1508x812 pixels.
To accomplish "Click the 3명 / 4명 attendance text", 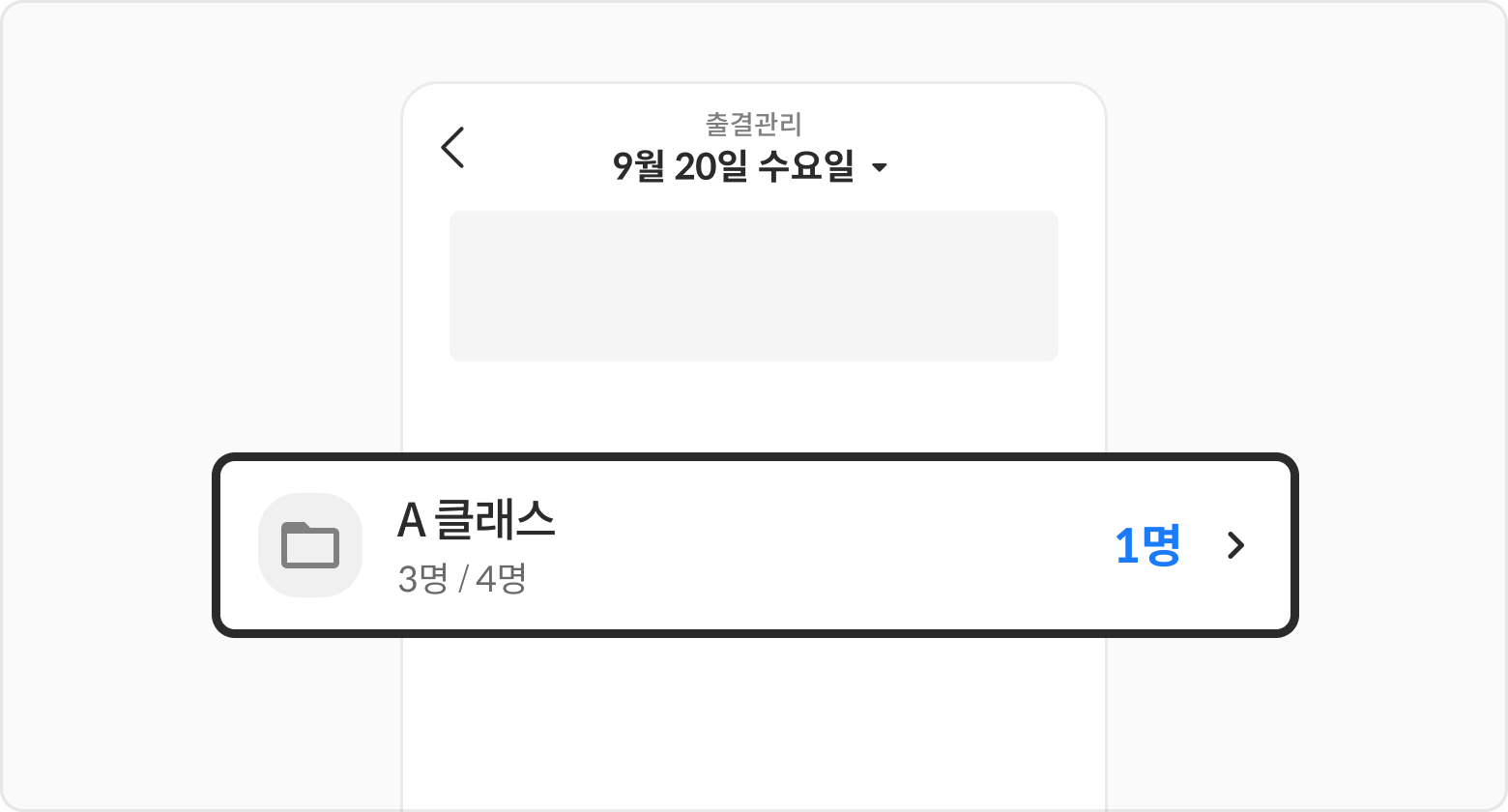I will [461, 579].
